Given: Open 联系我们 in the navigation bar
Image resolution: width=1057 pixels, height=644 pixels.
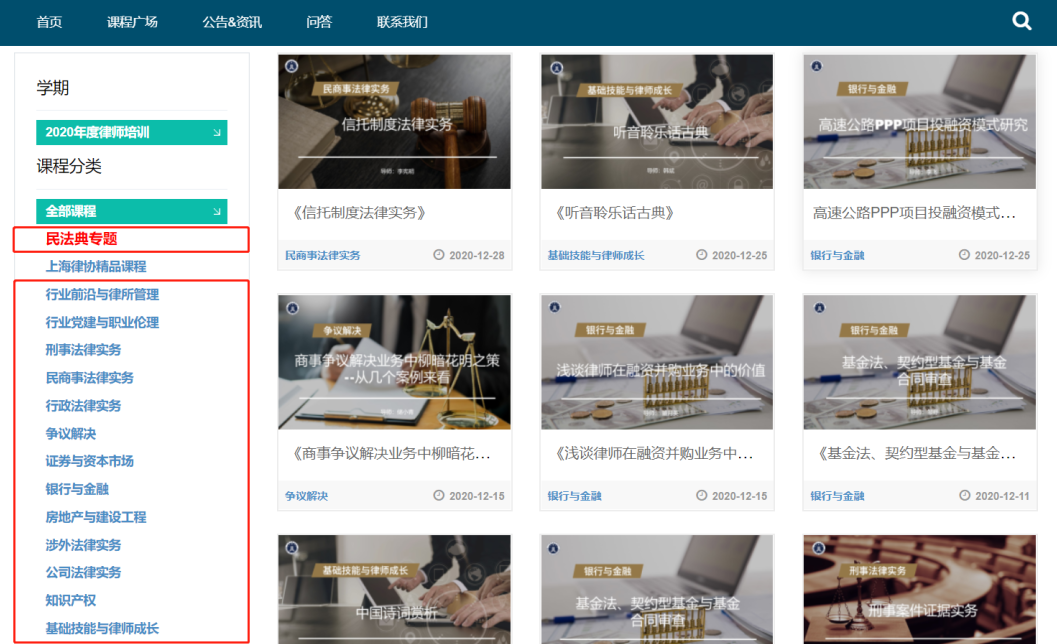Looking at the screenshot, I should click(402, 22).
